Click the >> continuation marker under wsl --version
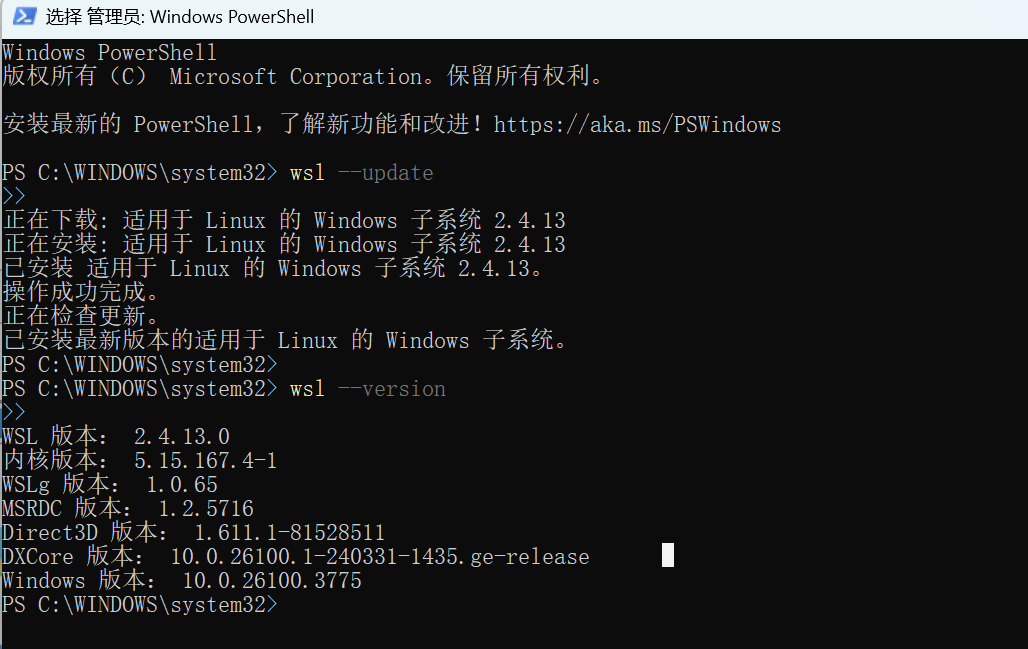Screen dimensions: 1028x649 (14, 412)
